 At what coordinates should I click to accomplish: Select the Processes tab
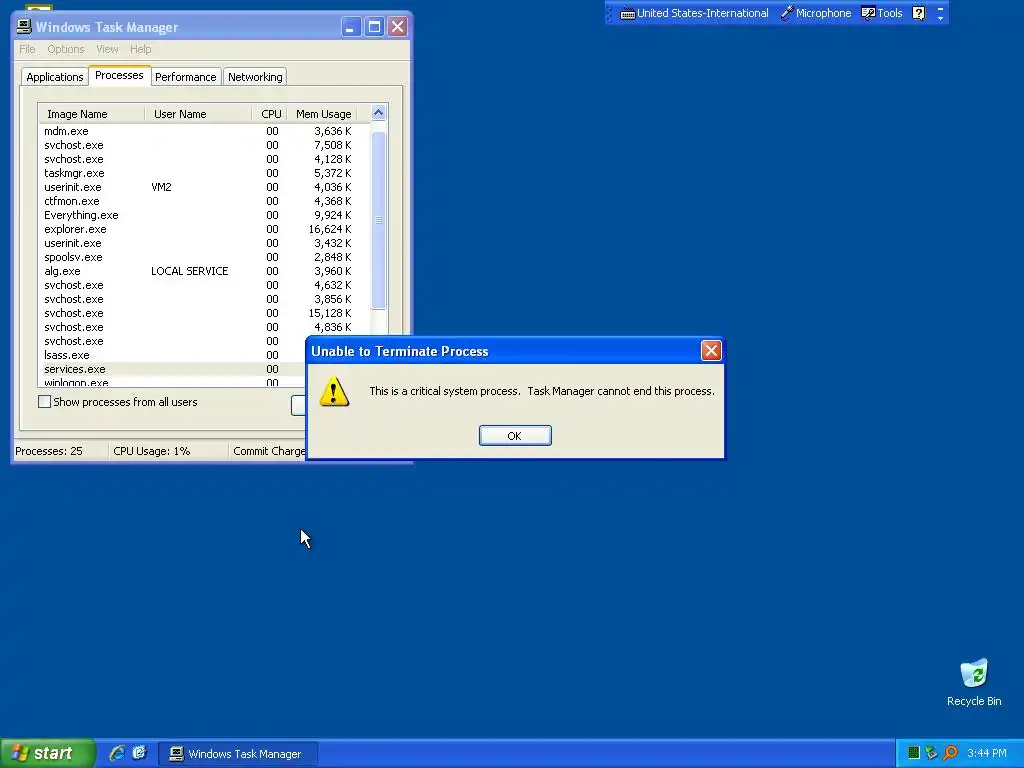119,75
